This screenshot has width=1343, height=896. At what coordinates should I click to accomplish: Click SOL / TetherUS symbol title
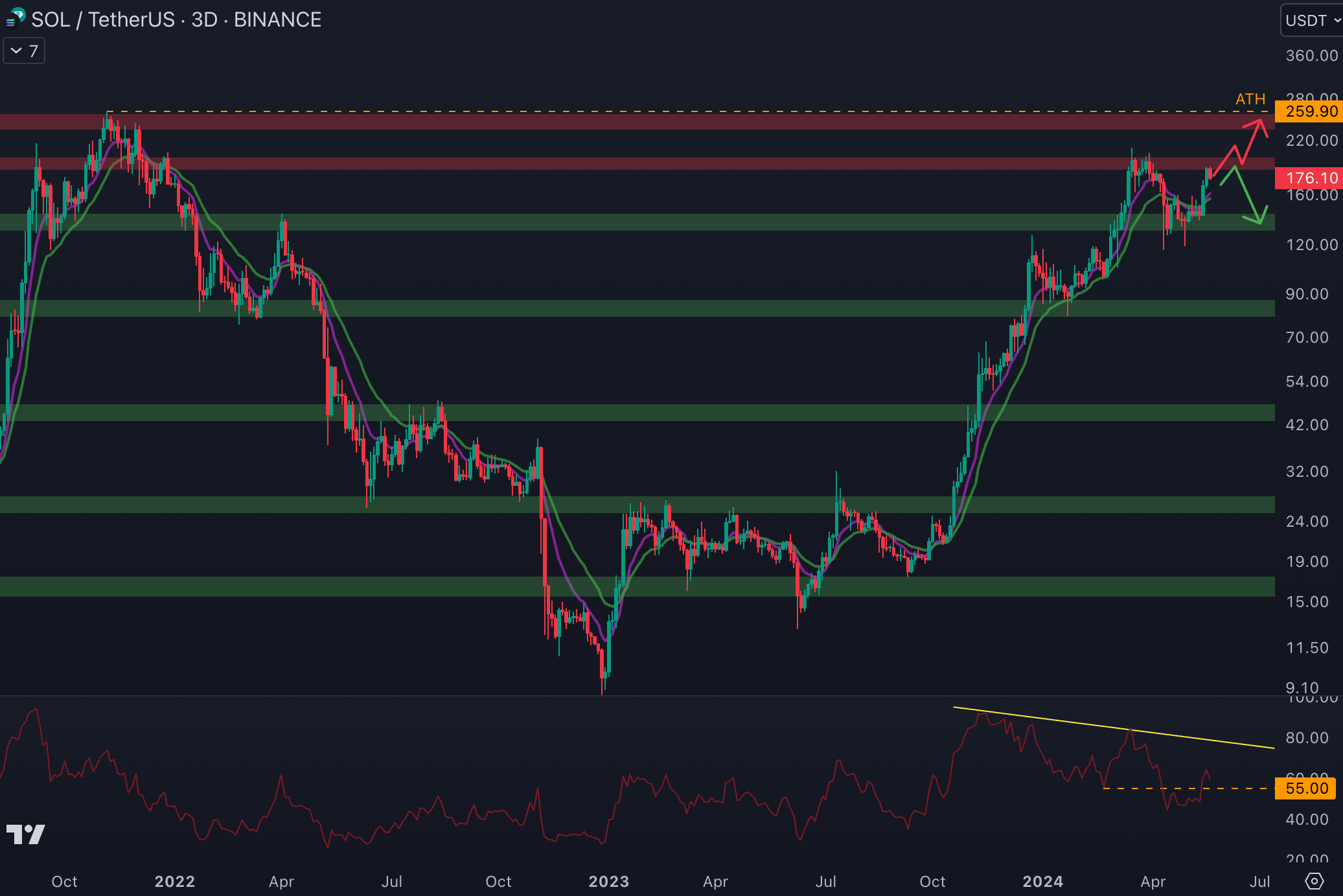pyautogui.click(x=104, y=20)
